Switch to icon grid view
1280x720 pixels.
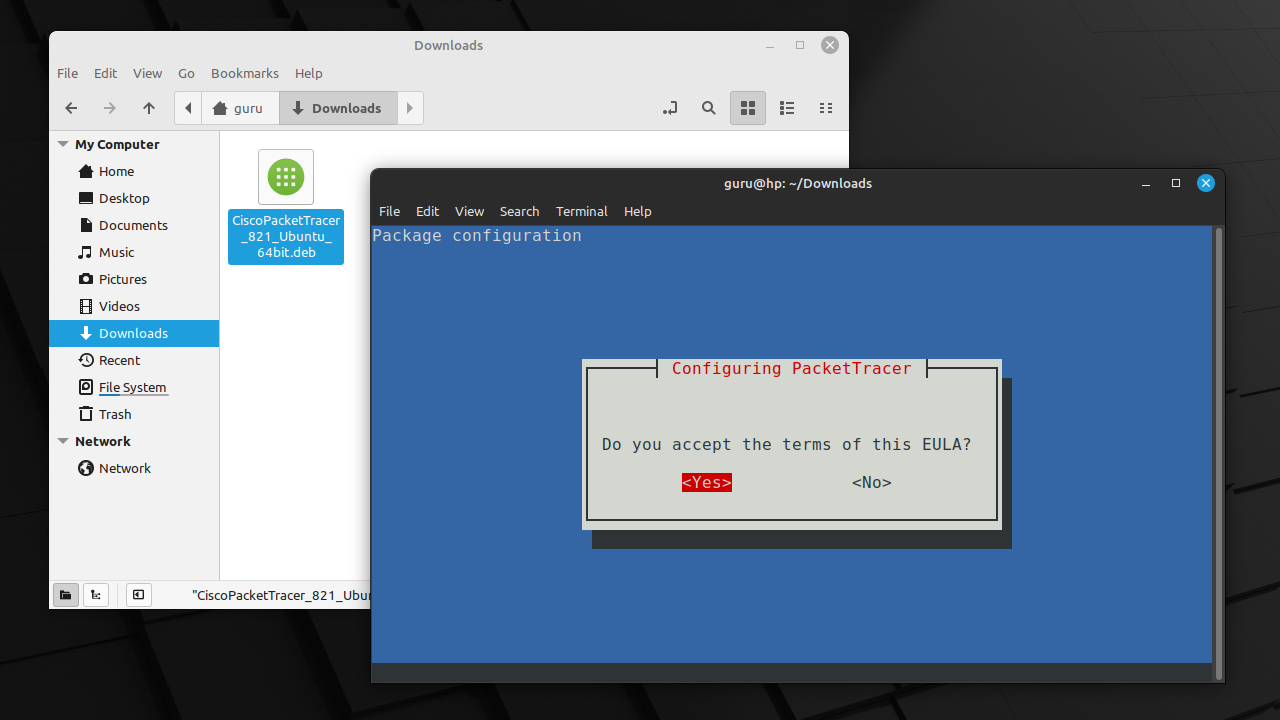[748, 108]
